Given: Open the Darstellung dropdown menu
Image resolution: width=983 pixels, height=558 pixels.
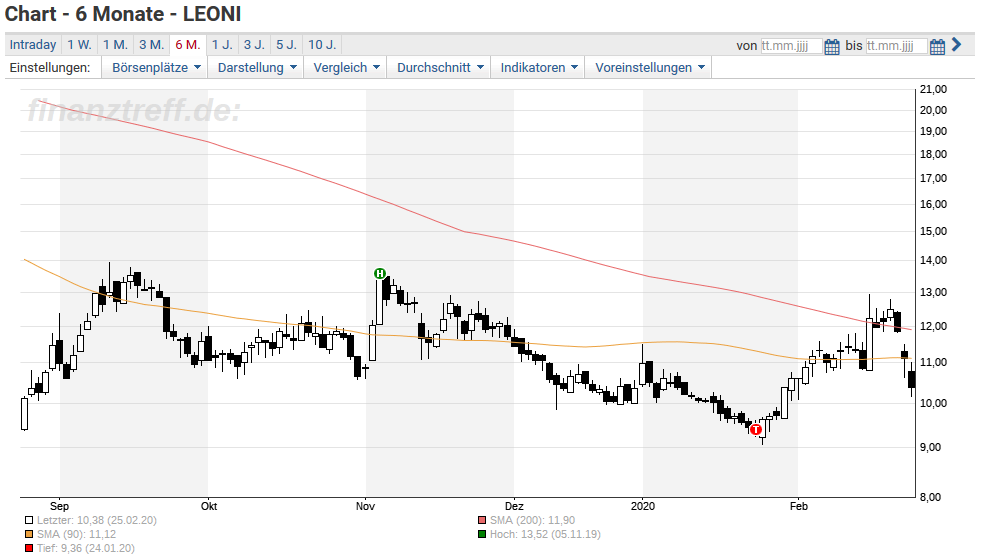Looking at the screenshot, I should tap(257, 68).
